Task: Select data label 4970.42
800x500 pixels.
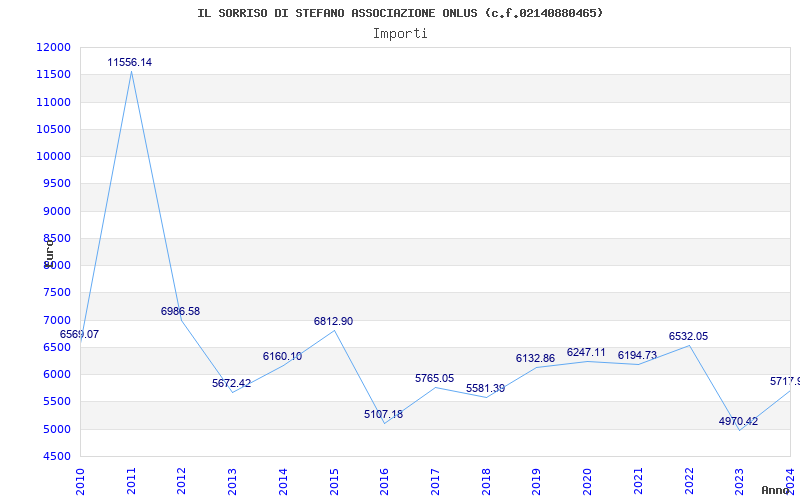Action: click(738, 421)
